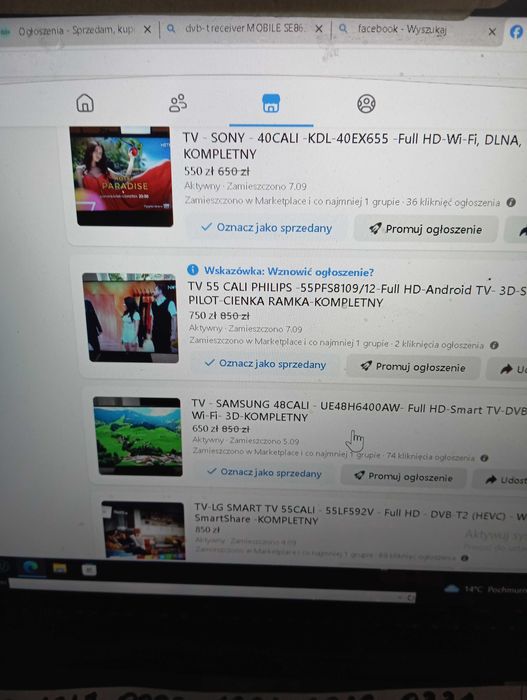Open the Sony TV listing thumbnail
This screenshot has width=527, height=700.
[x=121, y=176]
